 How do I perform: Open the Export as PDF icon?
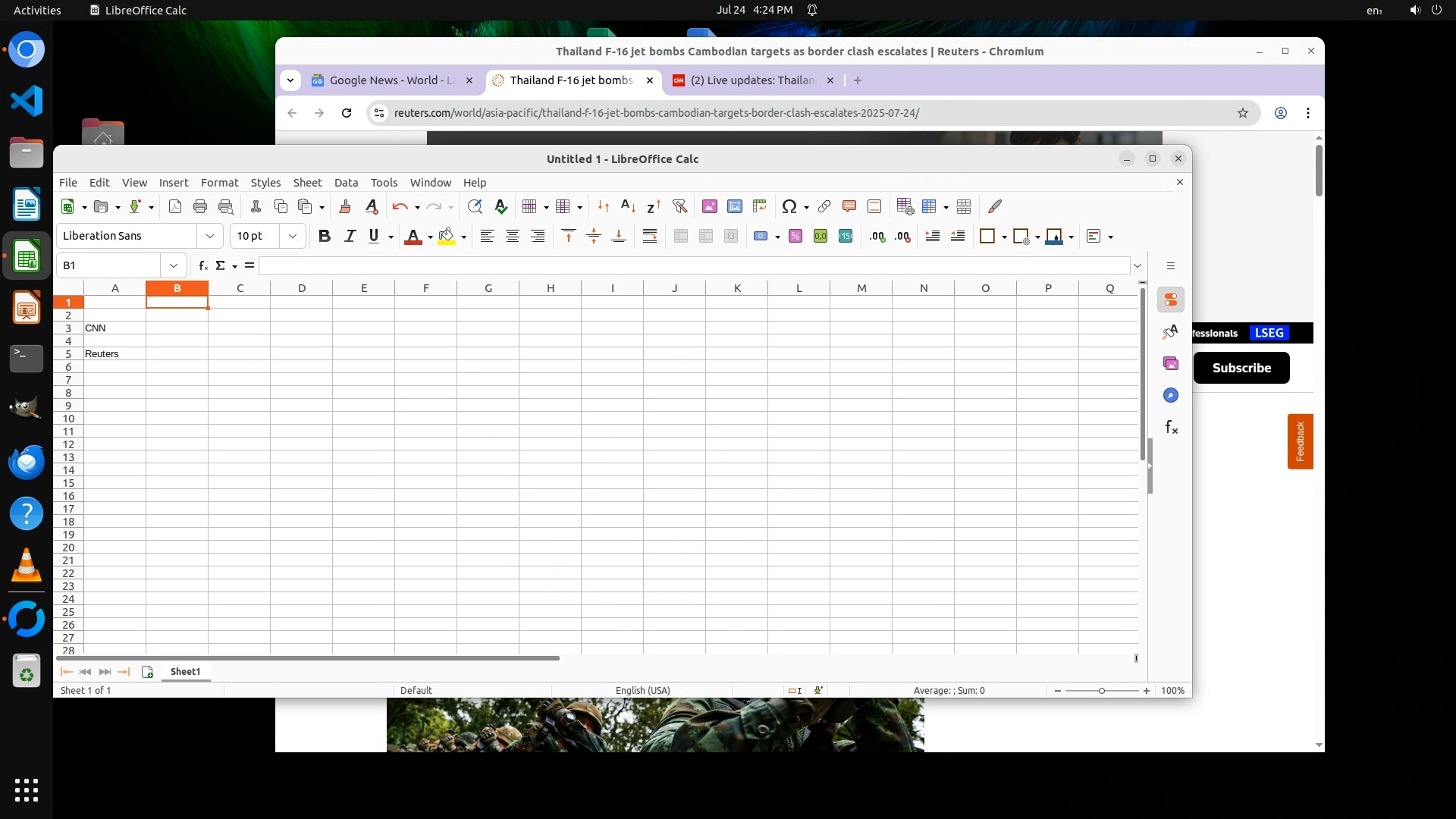[175, 206]
